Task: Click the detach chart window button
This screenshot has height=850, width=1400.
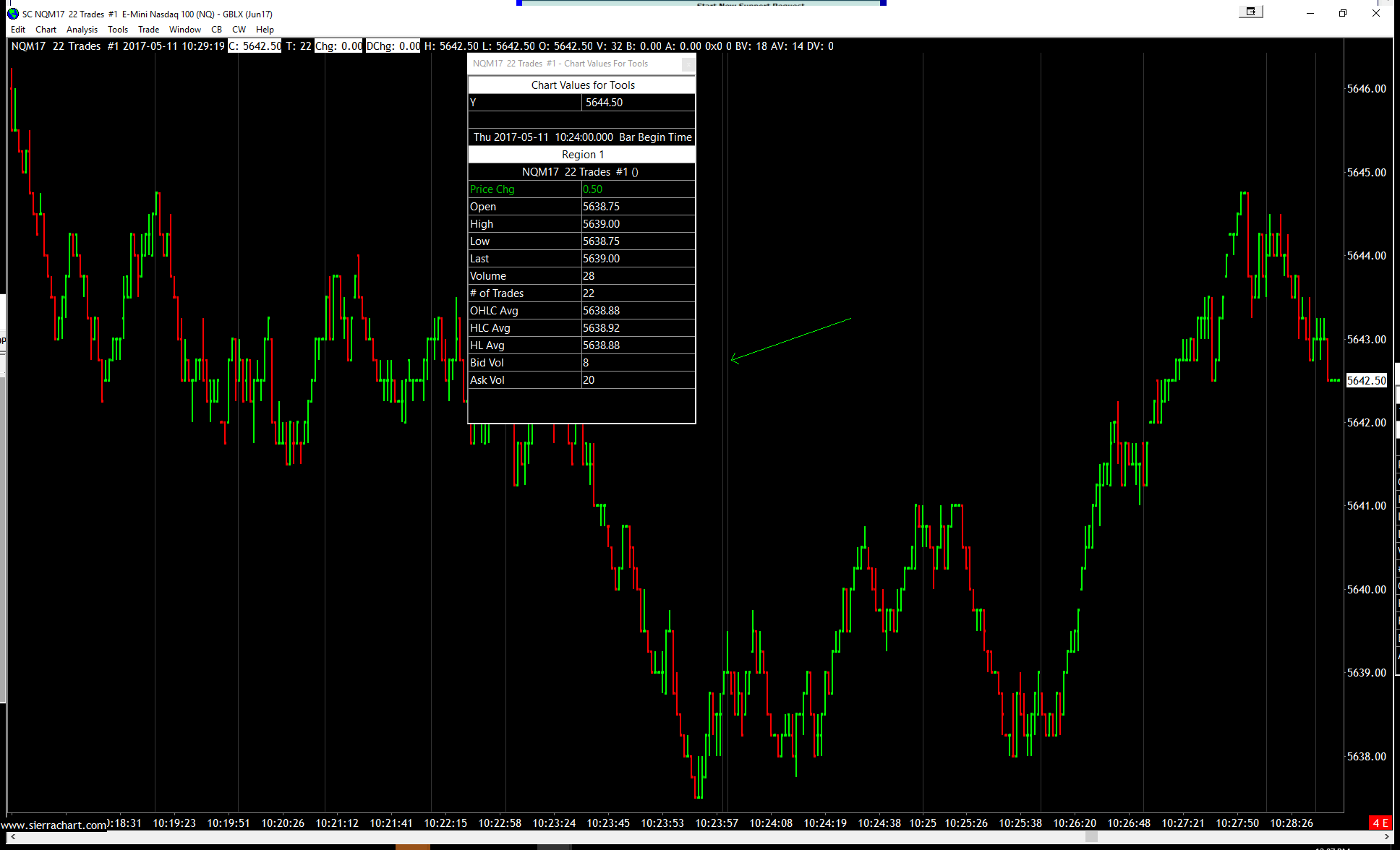Action: coord(1250,12)
